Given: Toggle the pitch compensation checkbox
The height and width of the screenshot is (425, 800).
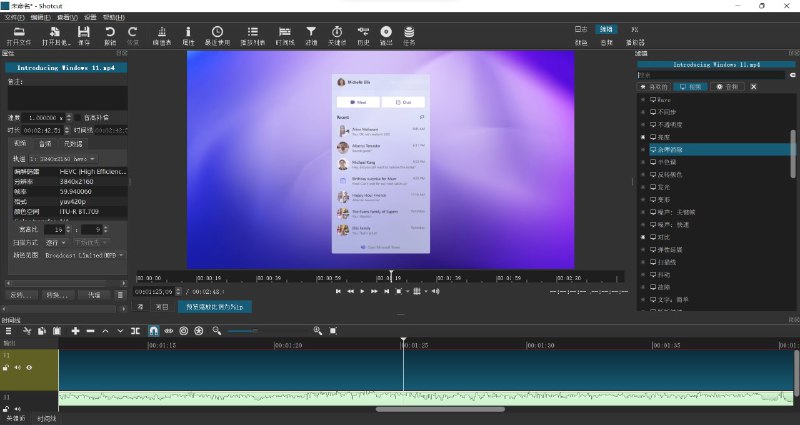Looking at the screenshot, I should (79, 117).
